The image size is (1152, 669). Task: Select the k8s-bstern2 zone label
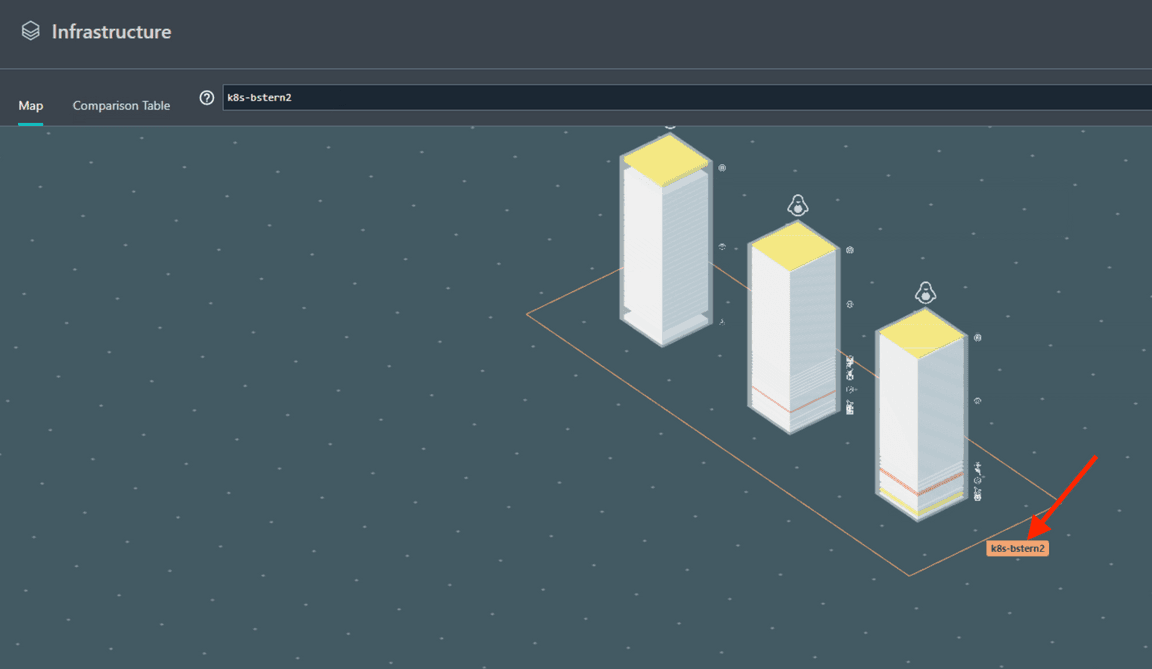1017,549
